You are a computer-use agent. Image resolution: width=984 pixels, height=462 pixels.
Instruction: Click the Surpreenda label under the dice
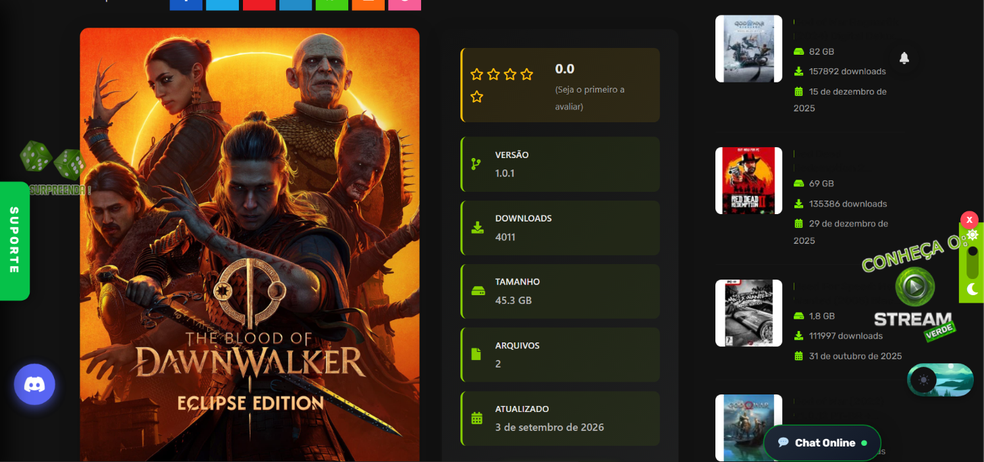[x=59, y=189]
